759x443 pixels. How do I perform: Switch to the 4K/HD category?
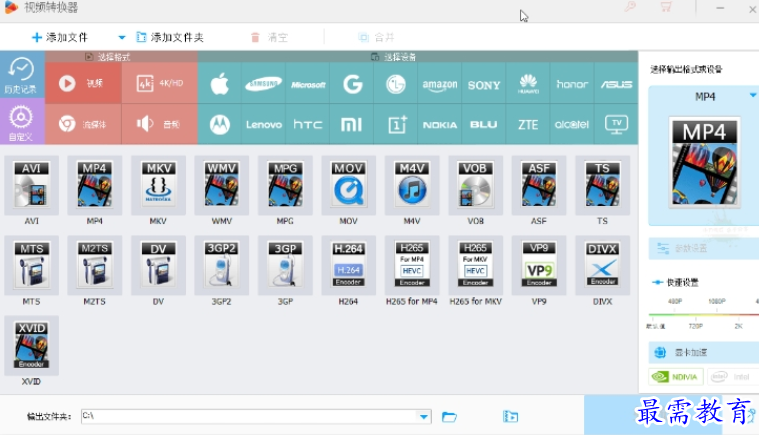pyautogui.click(x=160, y=83)
